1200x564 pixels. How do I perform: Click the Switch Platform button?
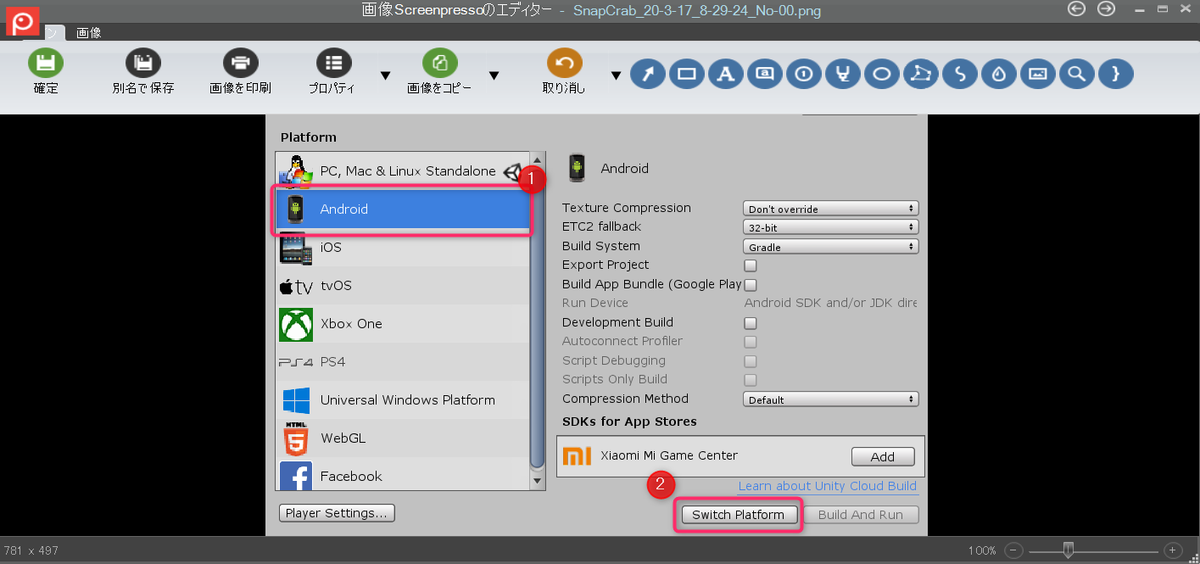tap(740, 515)
